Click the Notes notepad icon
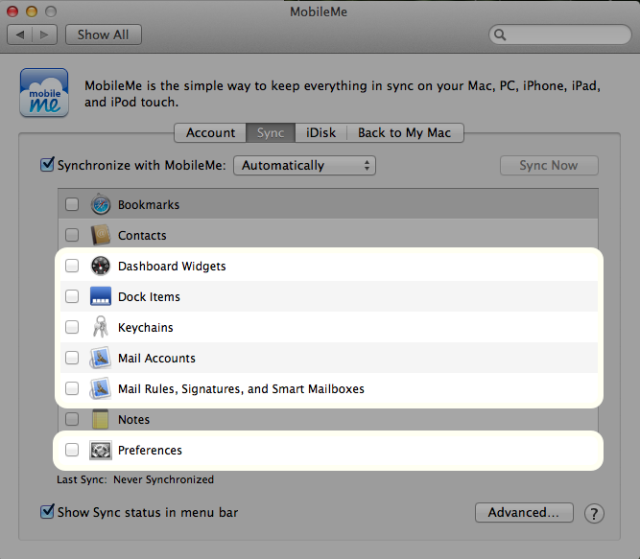 [x=100, y=419]
